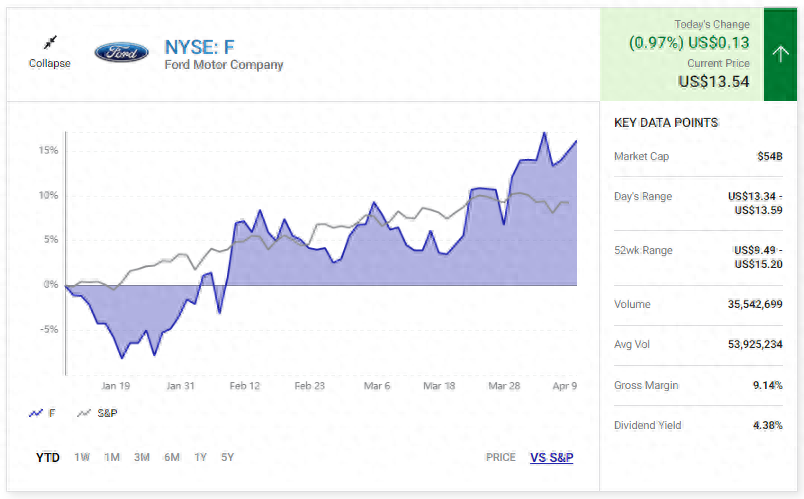Screen dimensions: 804x499
Task: Click the Market Cap value $54B
Action: pos(770,156)
